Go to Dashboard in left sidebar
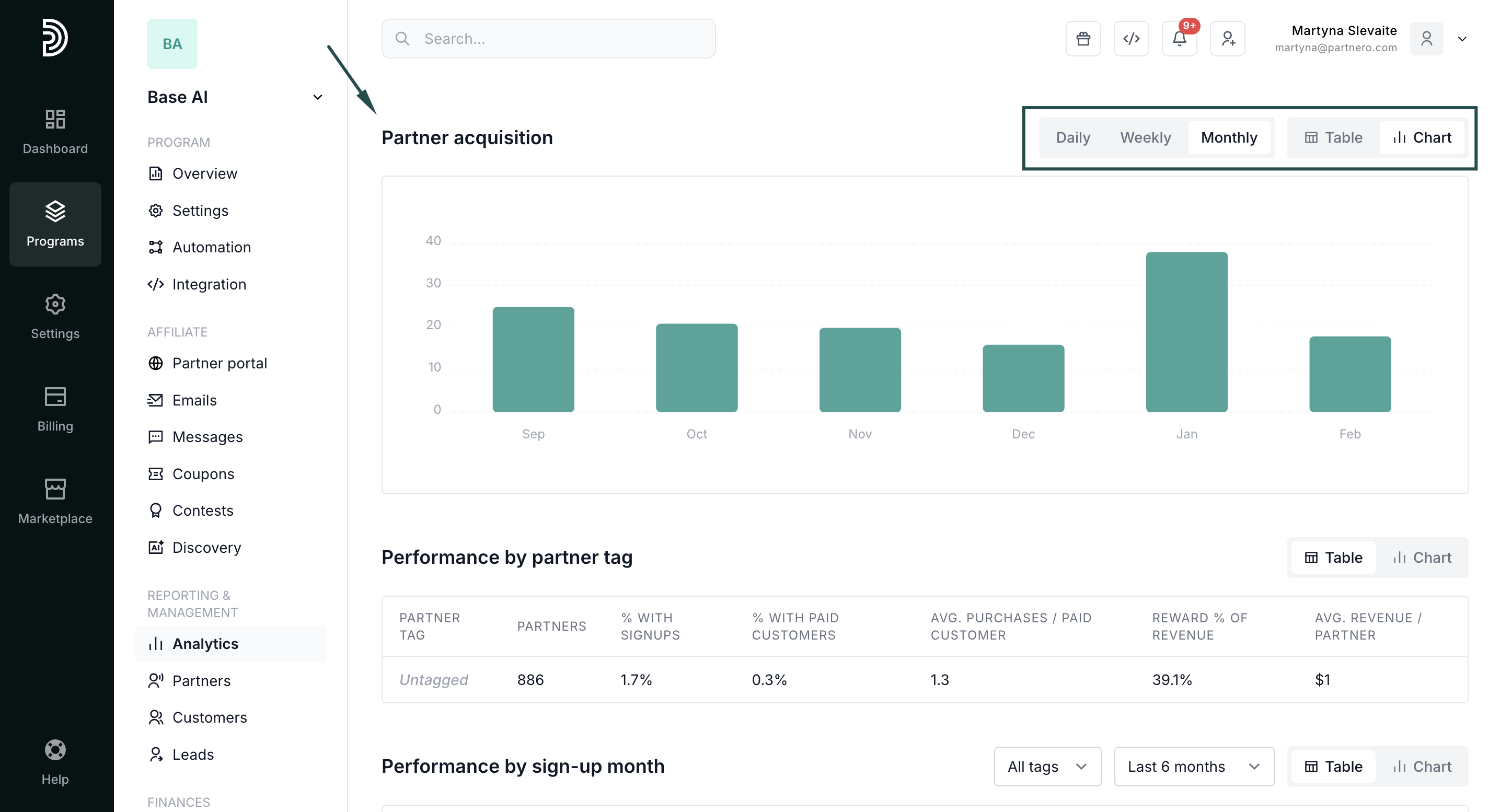This screenshot has height=812, width=1500. [x=55, y=132]
